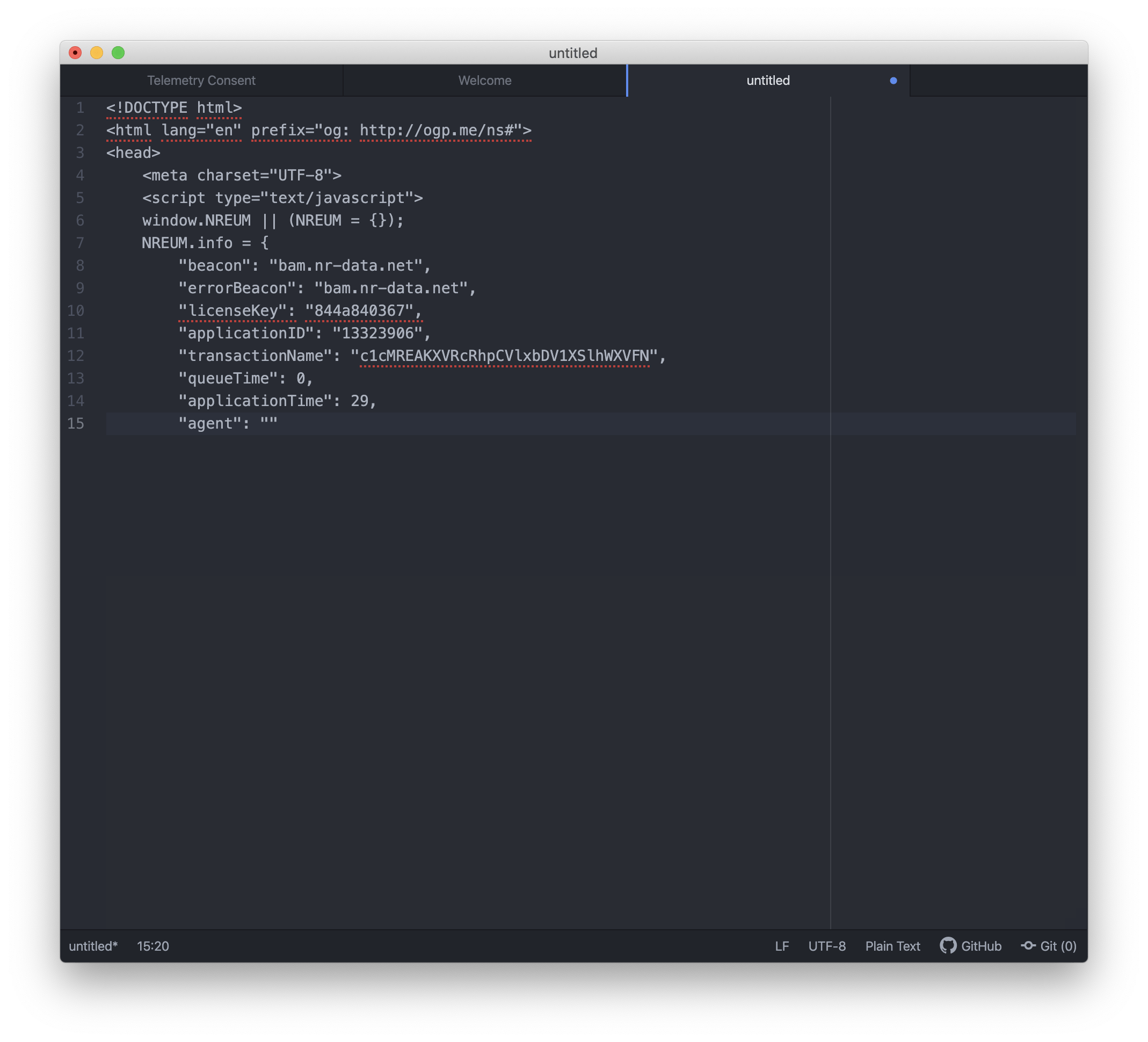1148x1042 pixels.
Task: Switch to the Welcome tab
Action: pos(484,81)
